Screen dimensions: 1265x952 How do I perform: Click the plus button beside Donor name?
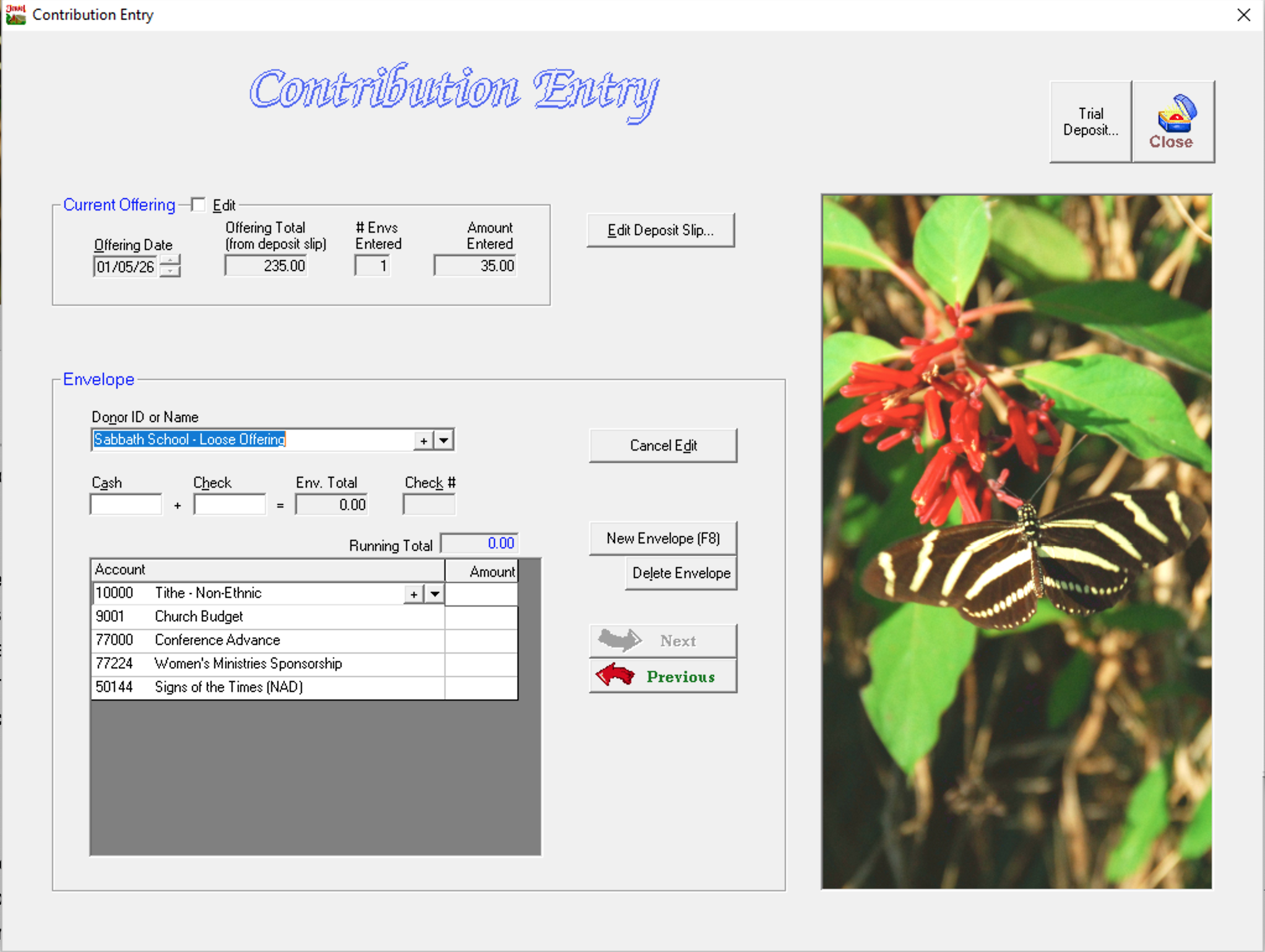click(x=423, y=441)
